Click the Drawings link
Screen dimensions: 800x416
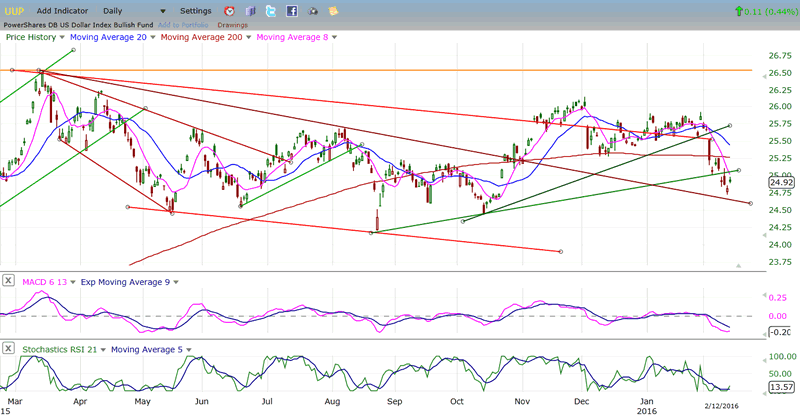[x=232, y=23]
